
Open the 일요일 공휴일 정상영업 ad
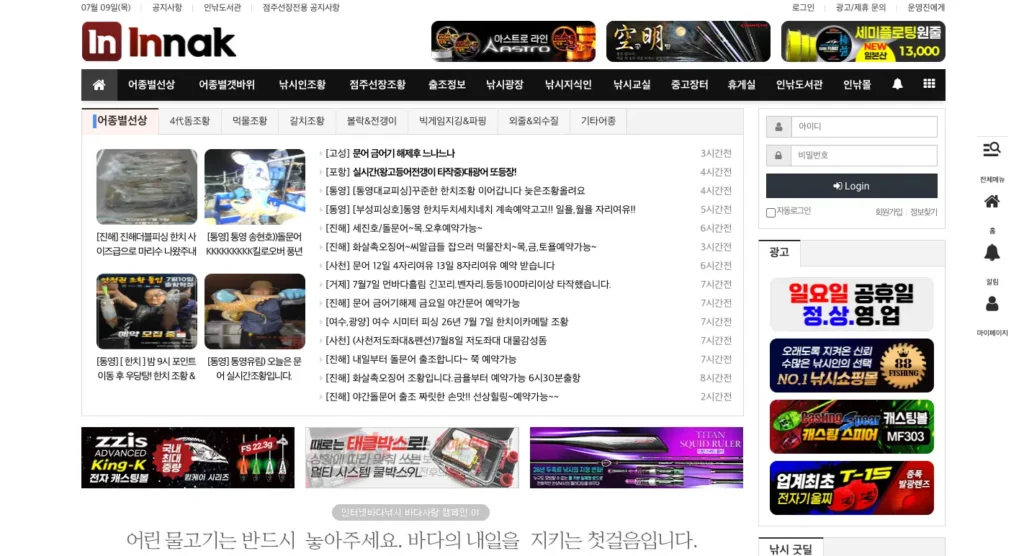(852, 304)
